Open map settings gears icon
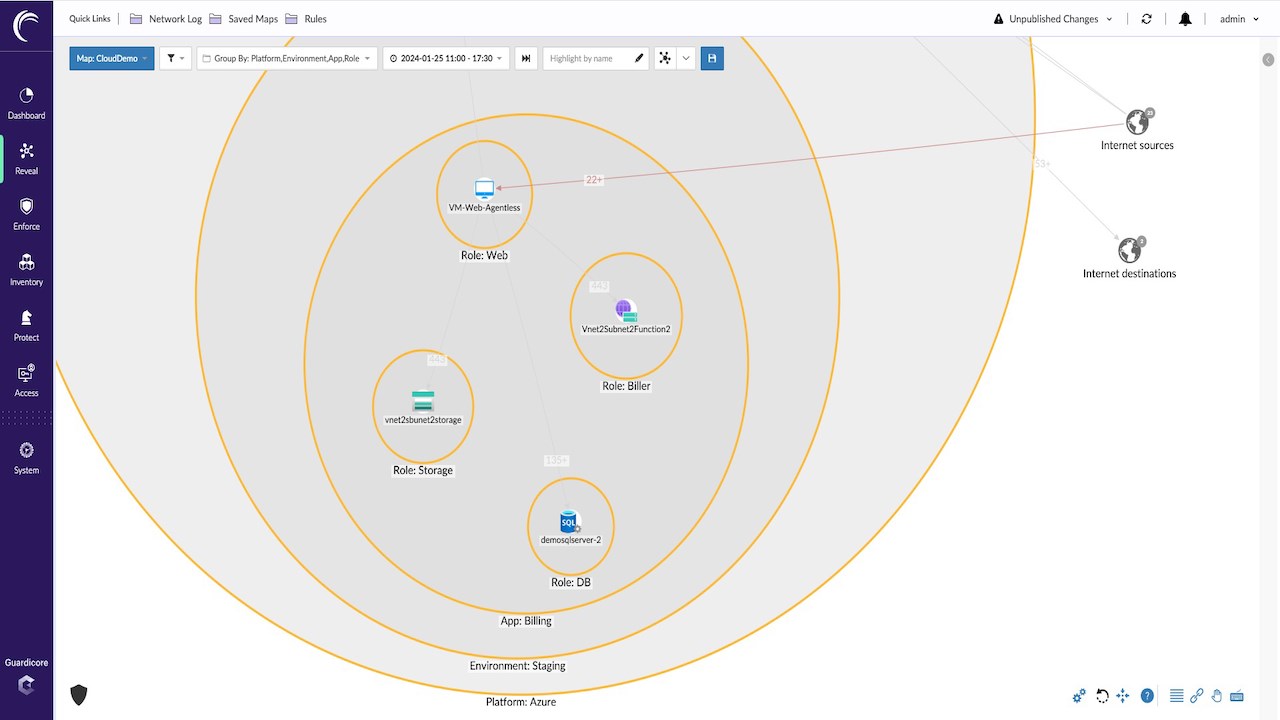Image resolution: width=1280 pixels, height=720 pixels. click(x=1079, y=696)
